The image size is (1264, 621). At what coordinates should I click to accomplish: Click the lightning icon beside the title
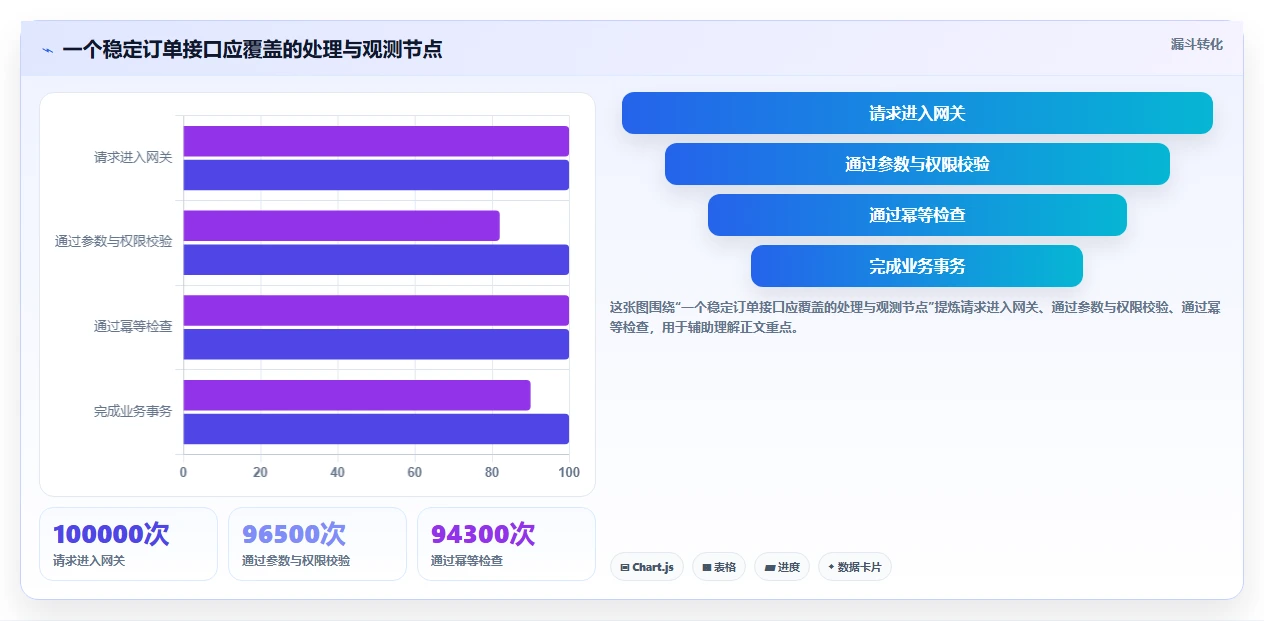47,50
